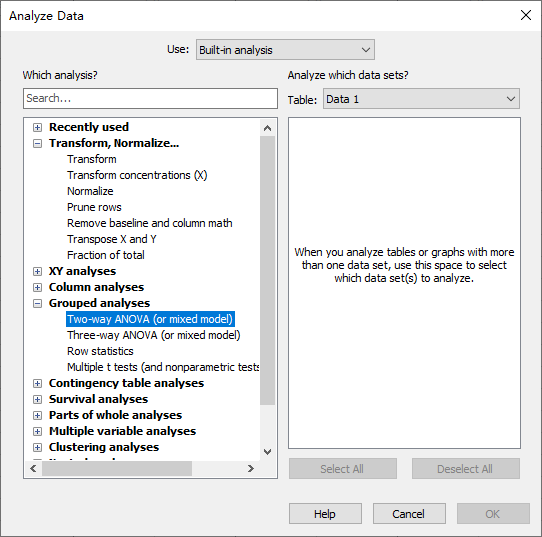Expand the Recently used group
Image resolution: width=542 pixels, height=537 pixels.
(37, 128)
